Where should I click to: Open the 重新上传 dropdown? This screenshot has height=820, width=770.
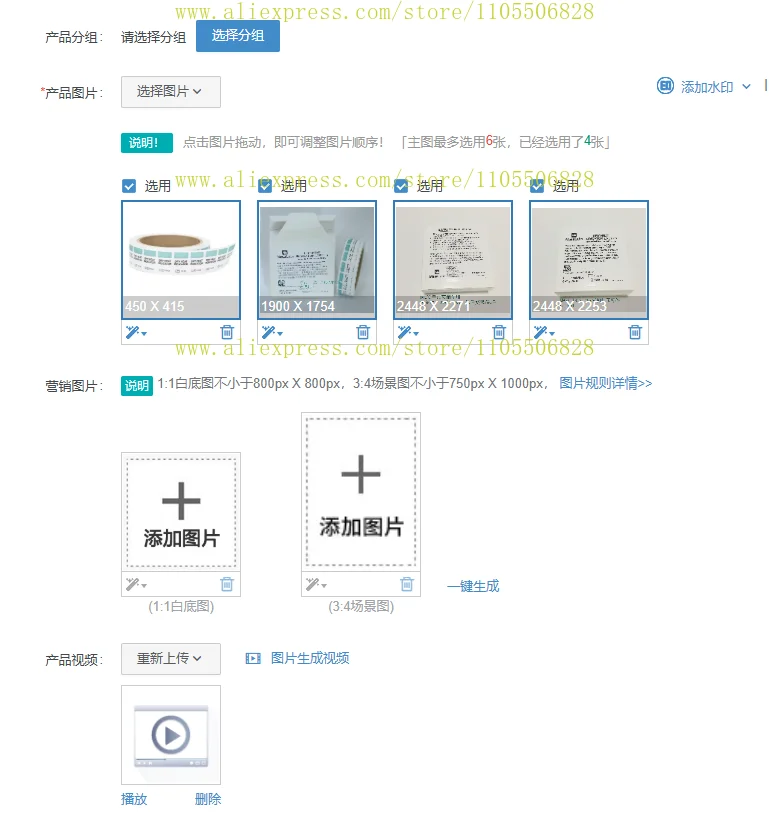click(x=171, y=659)
